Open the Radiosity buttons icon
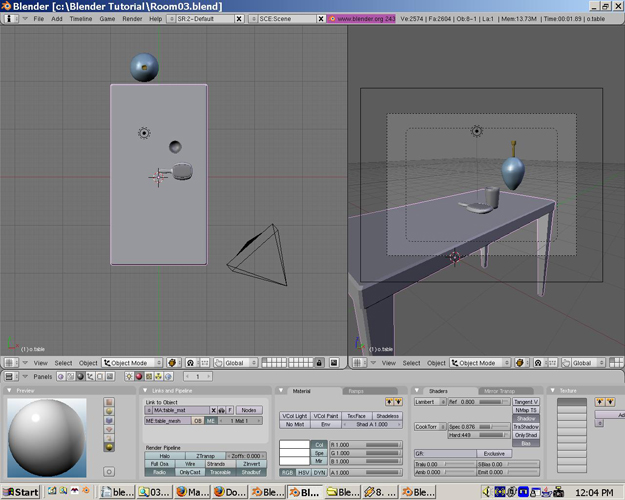 point(158,376)
